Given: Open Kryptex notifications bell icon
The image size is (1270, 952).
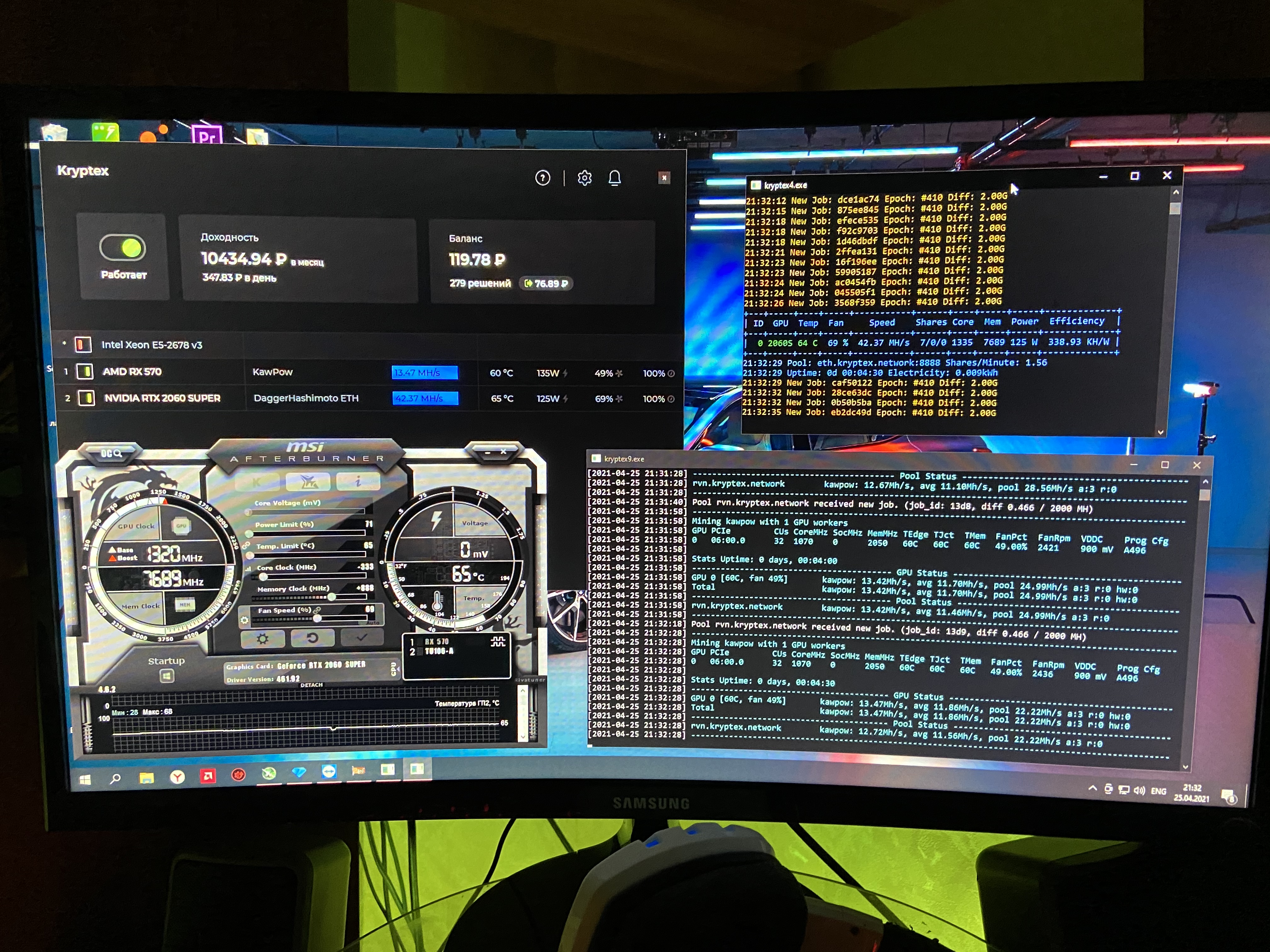Looking at the screenshot, I should [614, 178].
